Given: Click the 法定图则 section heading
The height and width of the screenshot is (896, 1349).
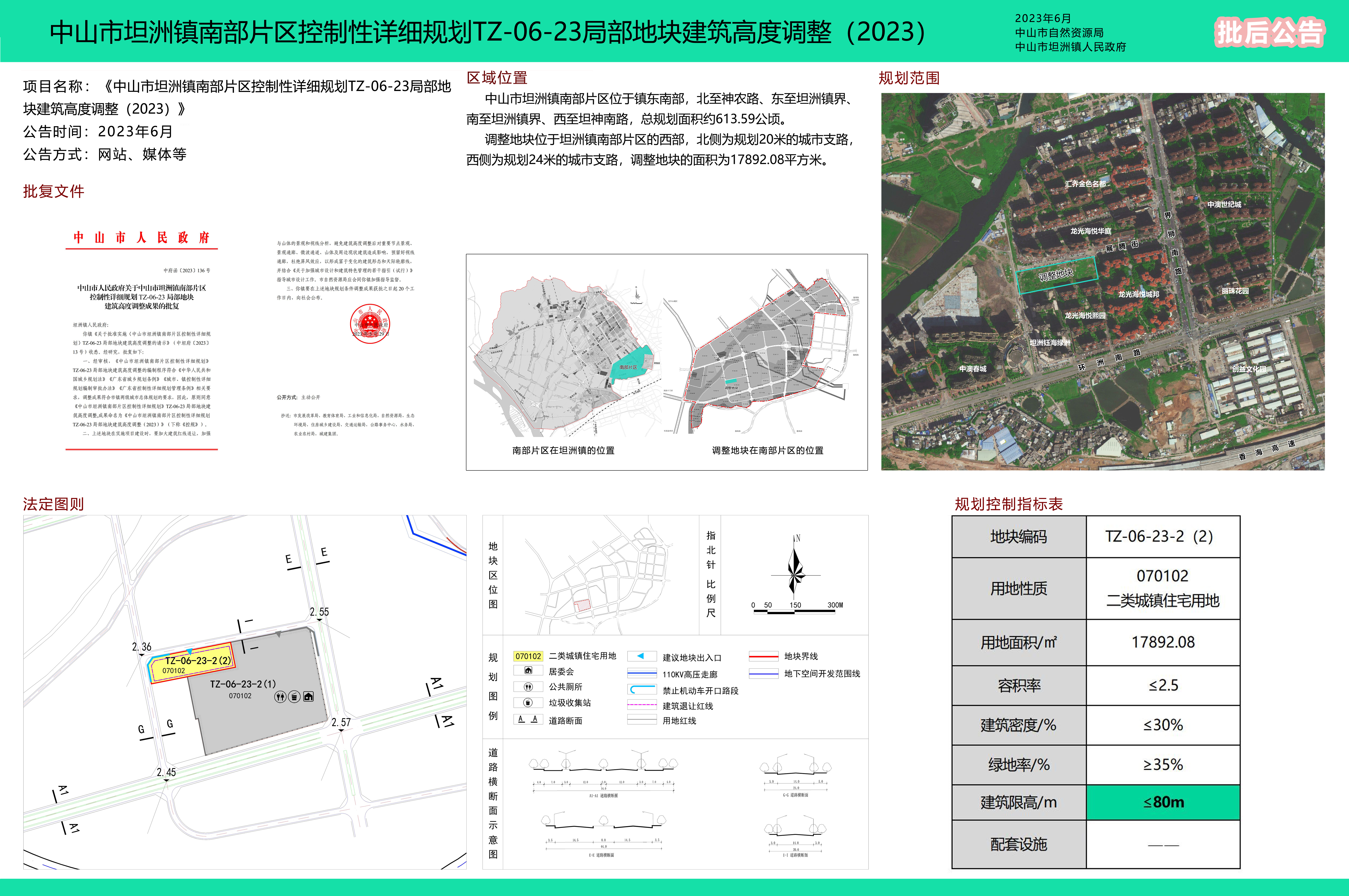Looking at the screenshot, I should pos(53,504).
